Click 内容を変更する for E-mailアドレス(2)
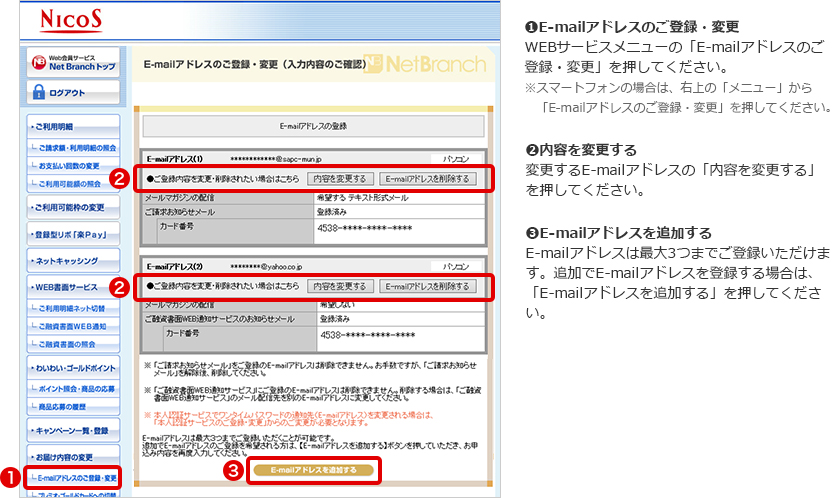835x498 pixels. (x=340, y=286)
